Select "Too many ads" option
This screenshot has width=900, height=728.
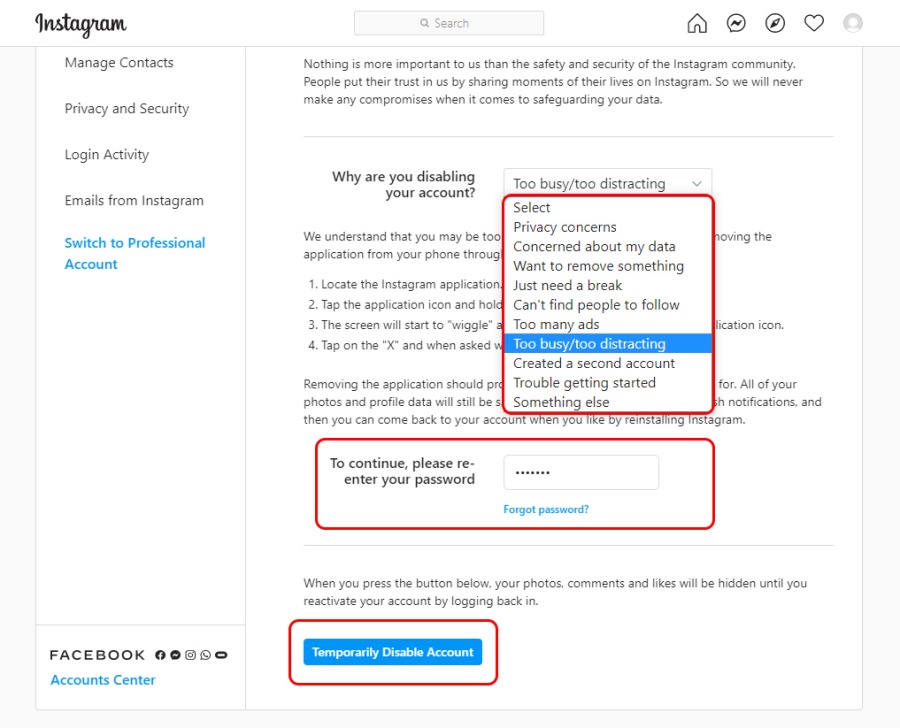coord(556,324)
